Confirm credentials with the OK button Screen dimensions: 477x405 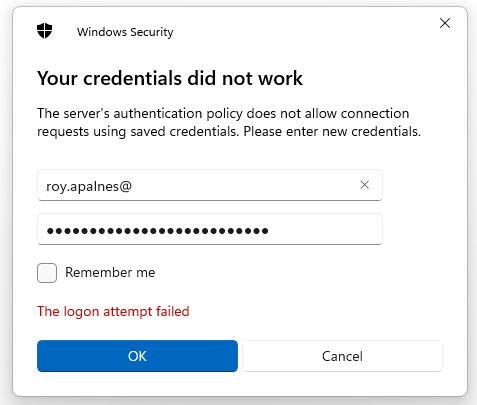pyautogui.click(x=137, y=356)
